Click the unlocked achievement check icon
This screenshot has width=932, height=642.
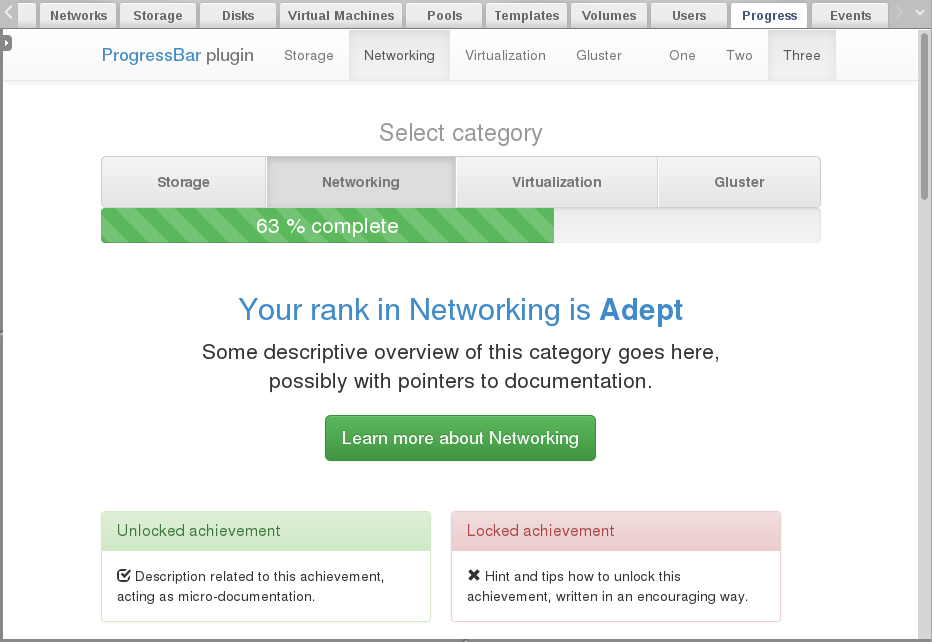[x=124, y=576]
